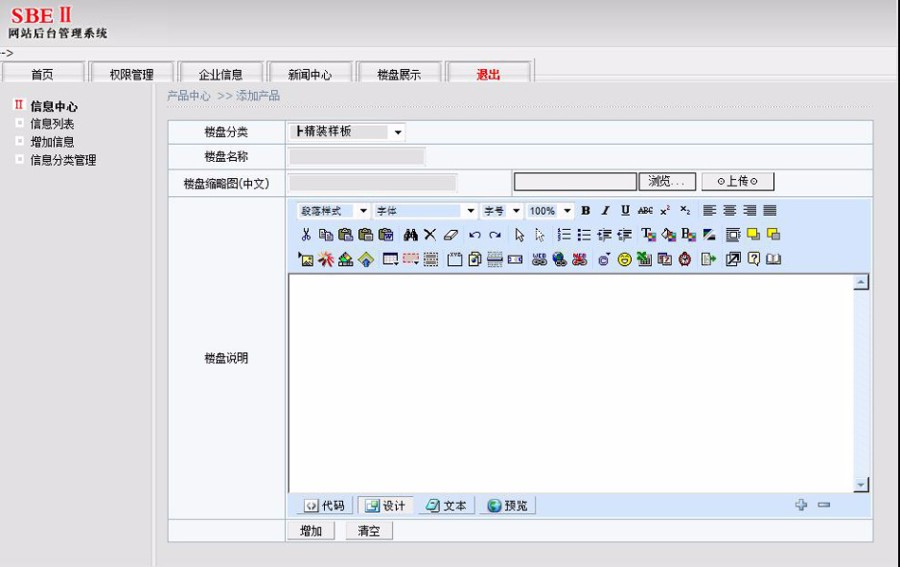Viewport: 900px width, 567px height.
Task: Insert a horizontal rule
Action: (x=495, y=259)
